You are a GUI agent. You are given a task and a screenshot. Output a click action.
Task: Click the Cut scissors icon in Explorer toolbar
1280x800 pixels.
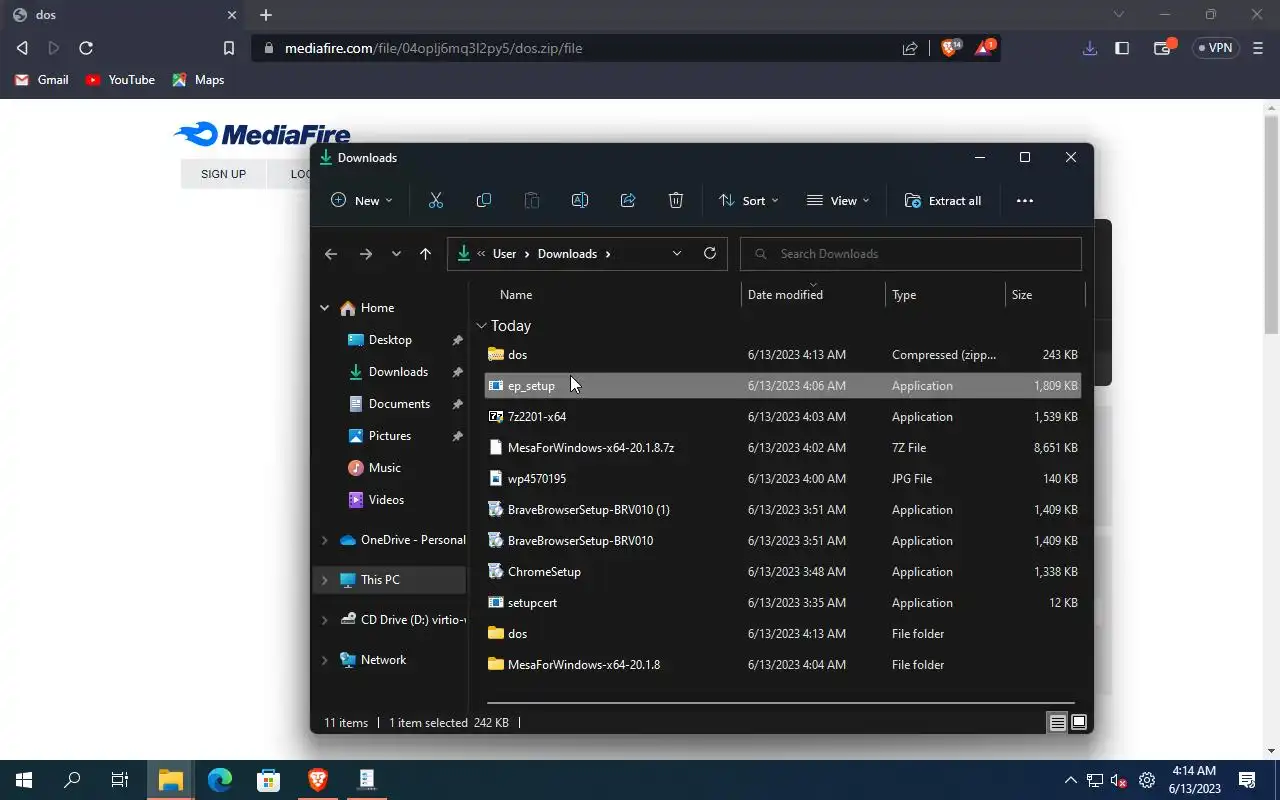[436, 200]
